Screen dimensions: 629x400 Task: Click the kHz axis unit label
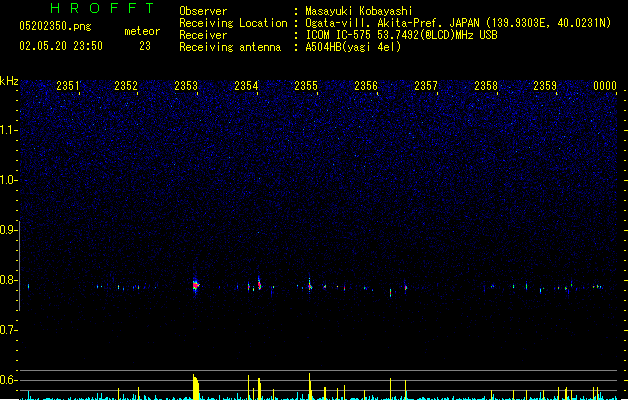point(9,81)
